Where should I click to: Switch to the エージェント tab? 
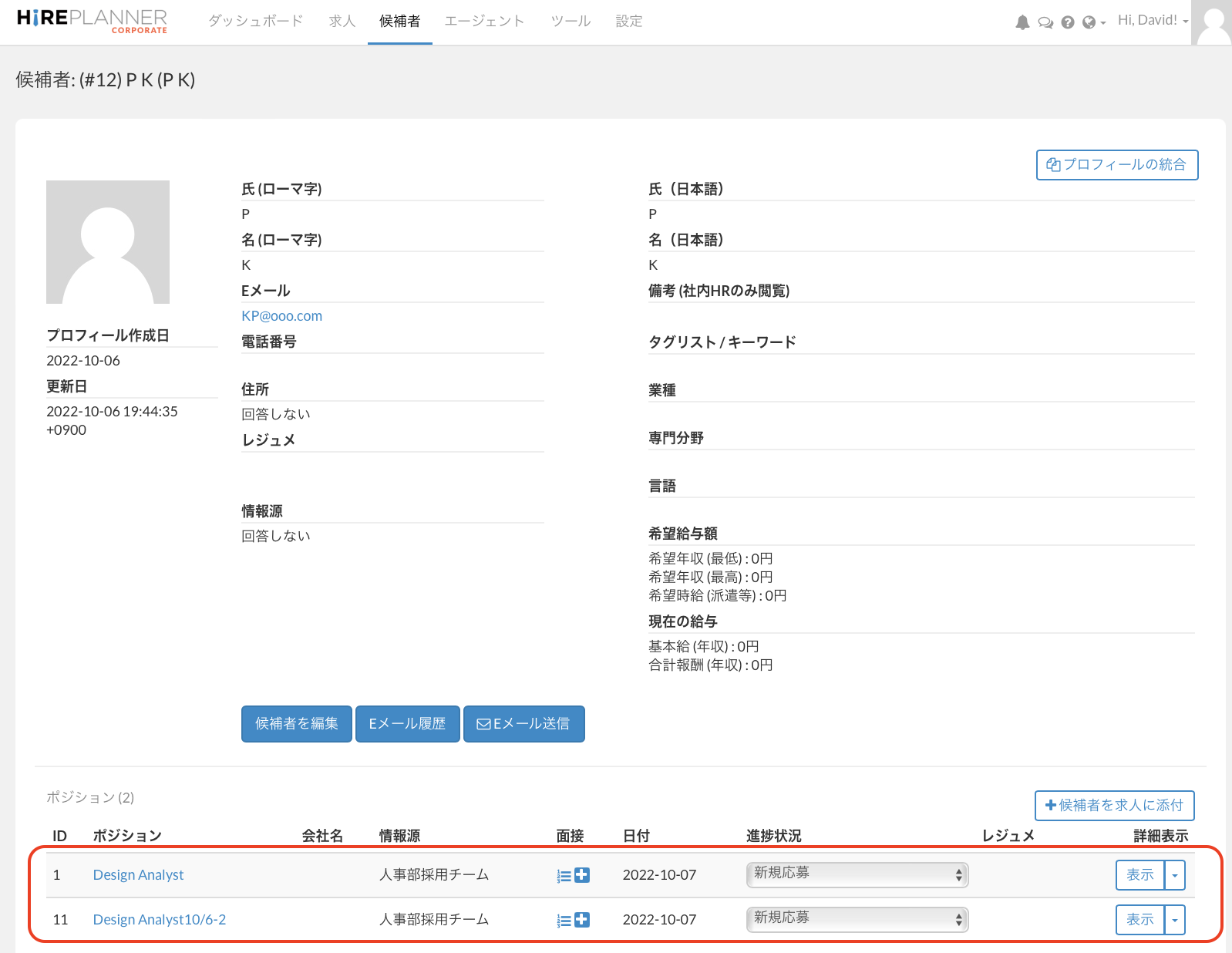tap(484, 22)
